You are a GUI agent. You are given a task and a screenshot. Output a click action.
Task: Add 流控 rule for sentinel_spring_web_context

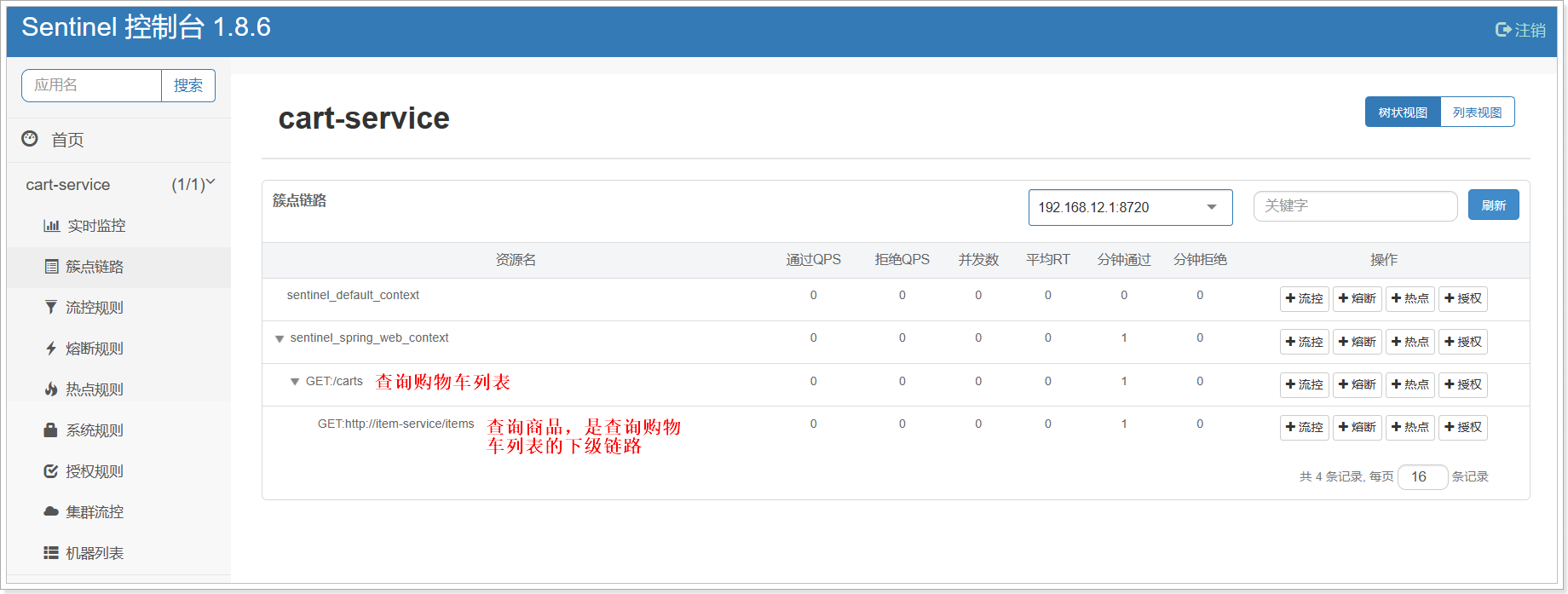click(1304, 342)
